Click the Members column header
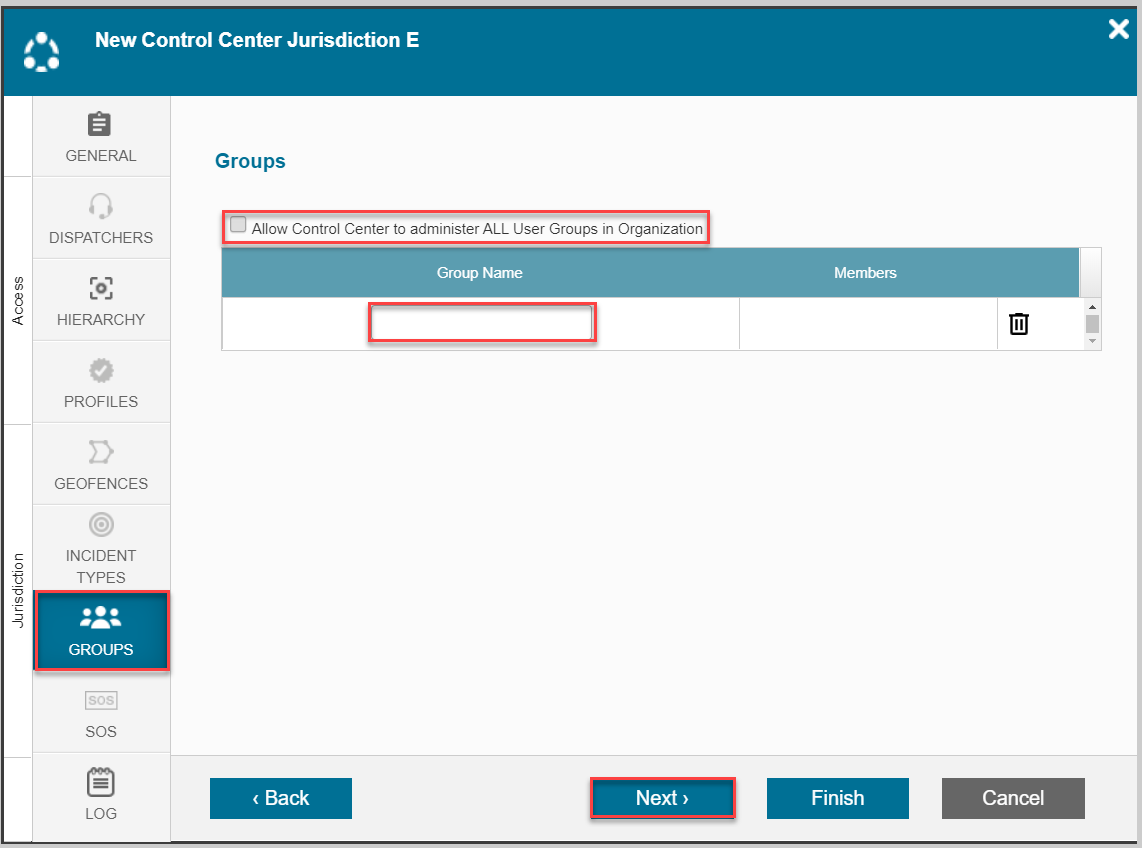This screenshot has width=1142, height=848. coord(865,273)
